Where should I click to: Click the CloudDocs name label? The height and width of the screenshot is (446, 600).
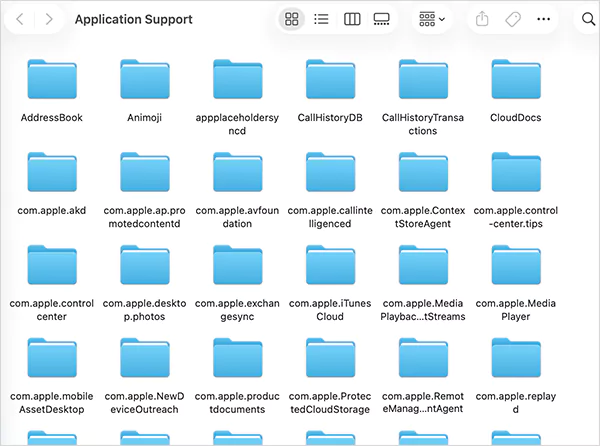click(515, 117)
